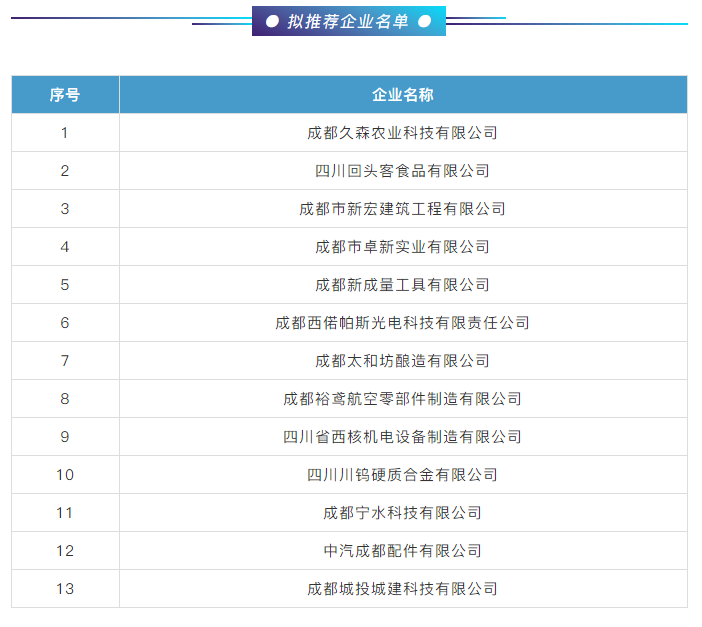
Task: Click serial number 2 cell
Action: coord(65,171)
